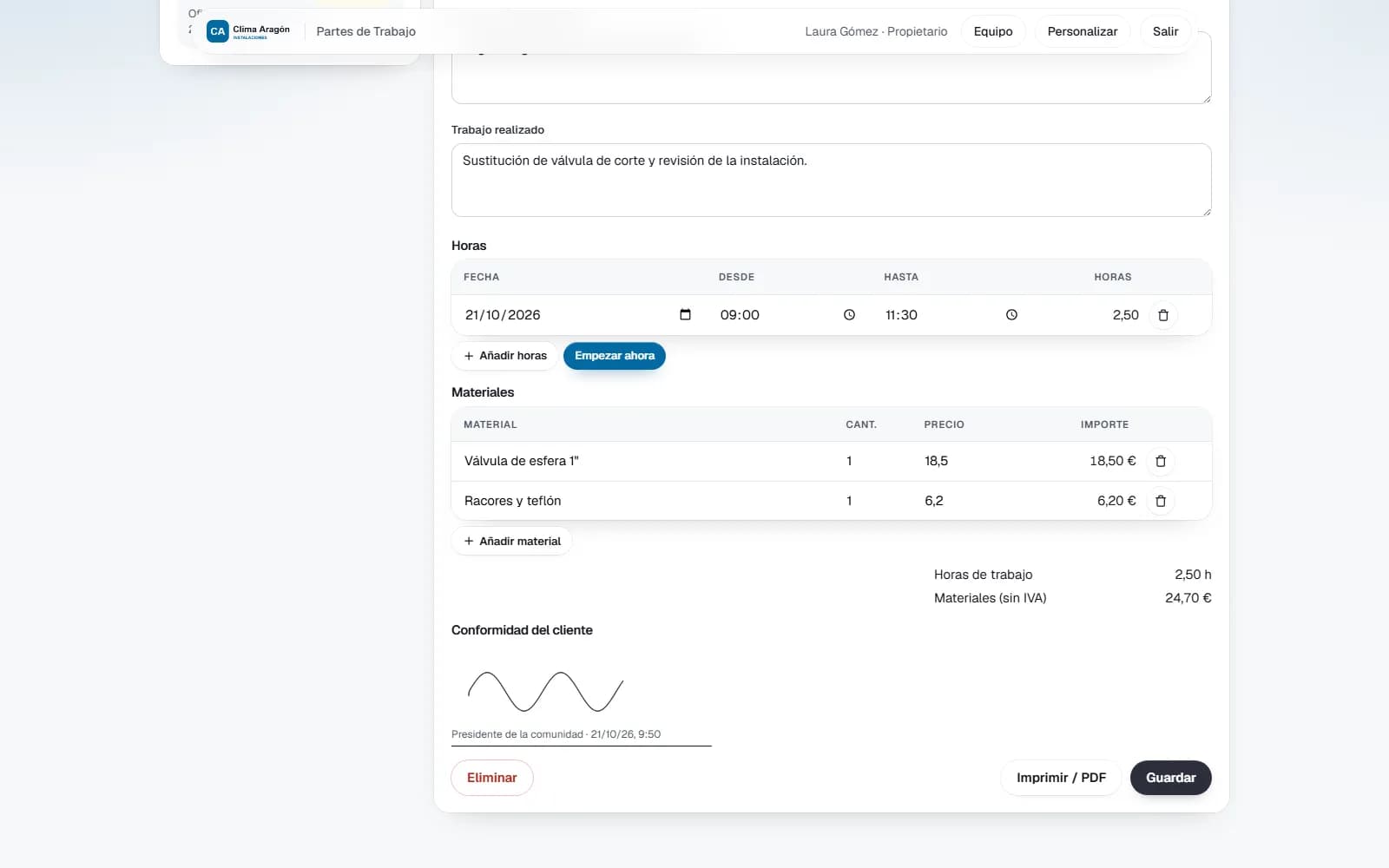1389x868 pixels.
Task: Click the 24,70 € materials total
Action: (1188, 598)
